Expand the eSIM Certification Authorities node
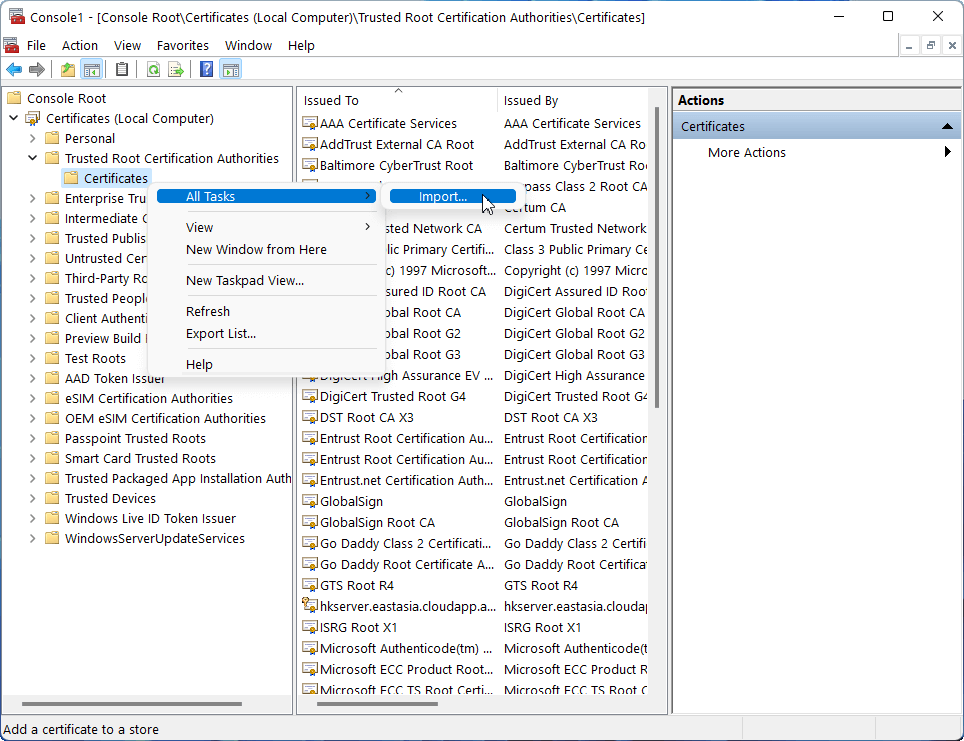 pyautogui.click(x=33, y=398)
